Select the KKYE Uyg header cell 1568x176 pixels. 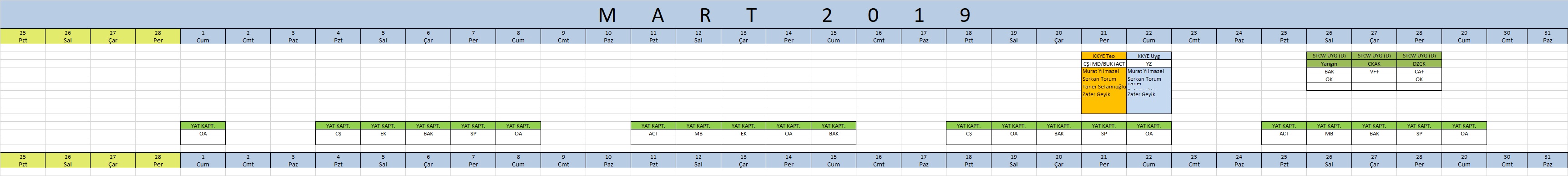1148,56
